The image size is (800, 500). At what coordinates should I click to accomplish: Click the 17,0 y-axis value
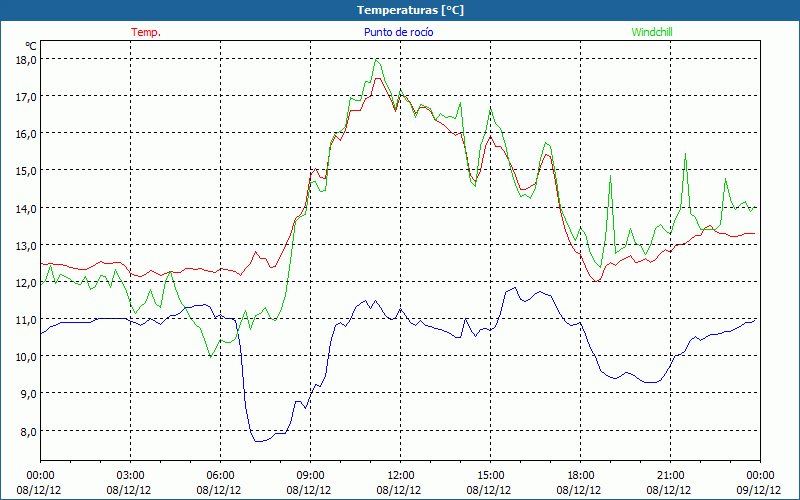(26, 96)
